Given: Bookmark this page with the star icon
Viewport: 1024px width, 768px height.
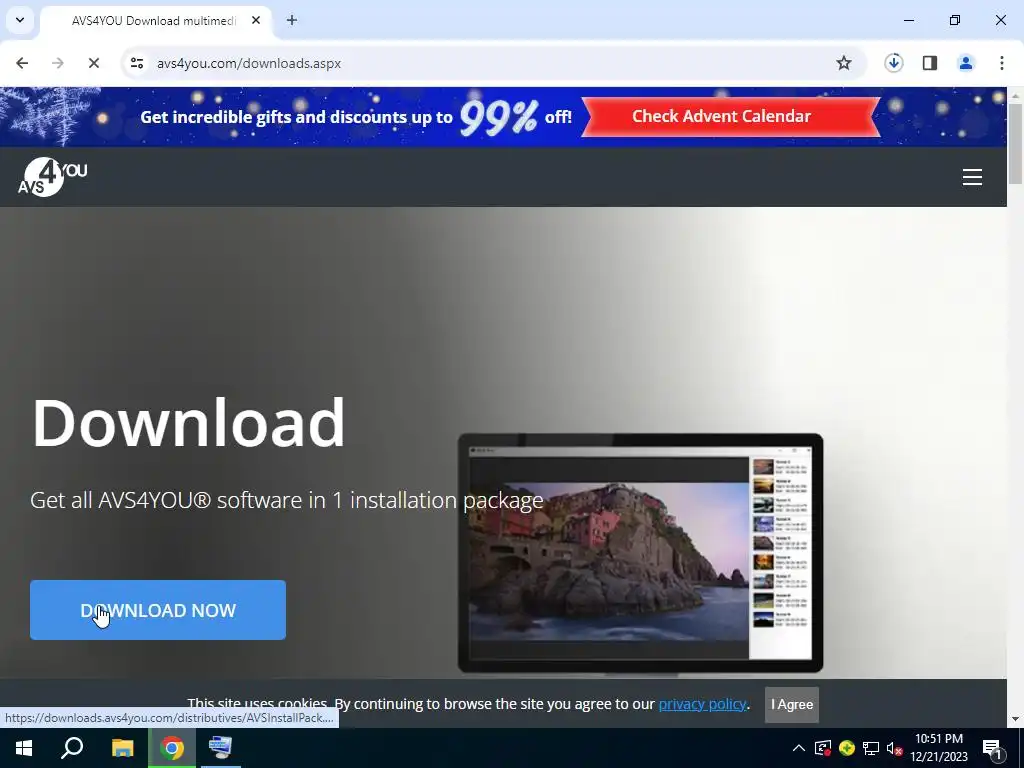Looking at the screenshot, I should coord(844,63).
